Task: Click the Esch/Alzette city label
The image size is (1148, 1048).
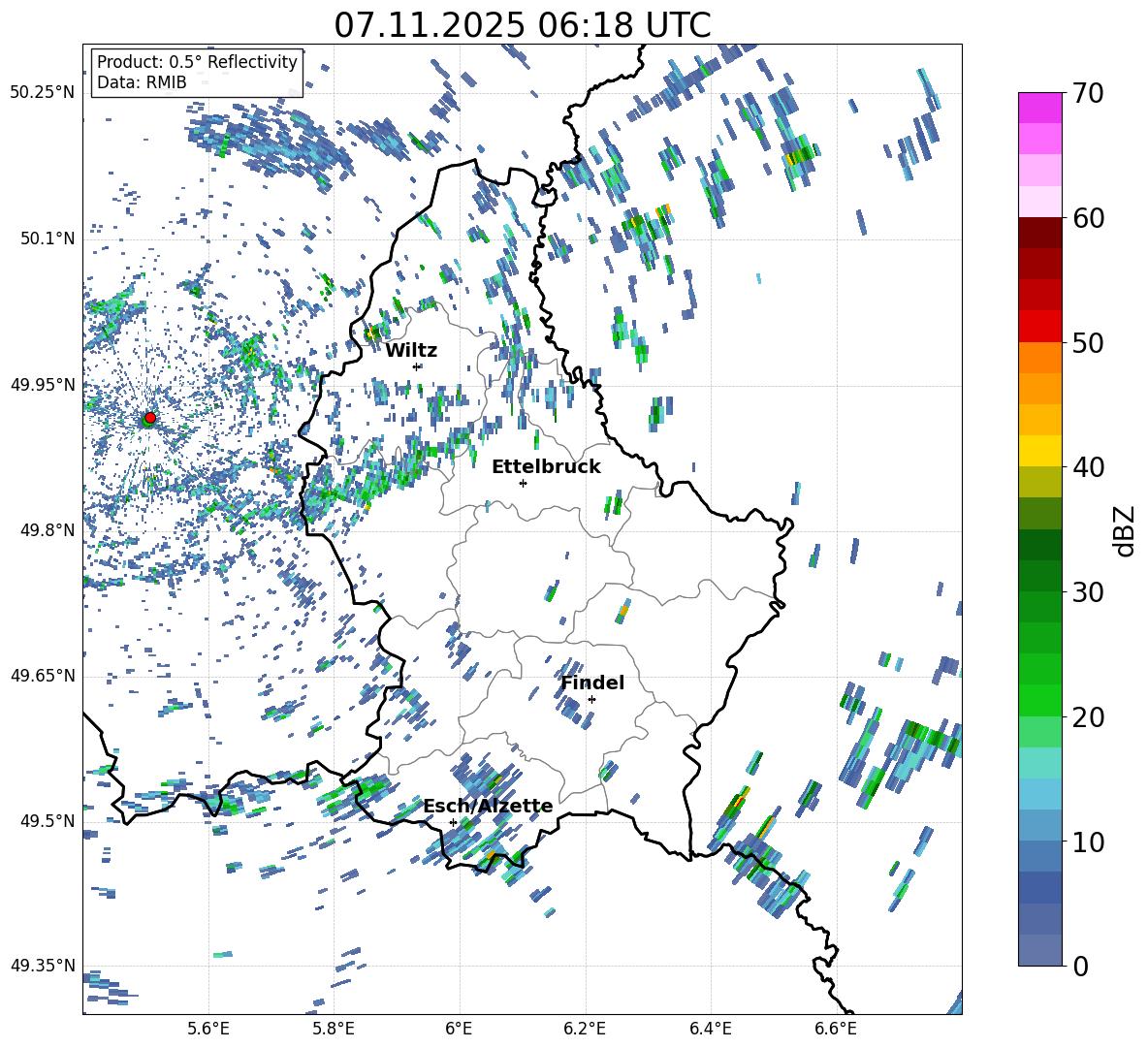Action: click(x=489, y=806)
